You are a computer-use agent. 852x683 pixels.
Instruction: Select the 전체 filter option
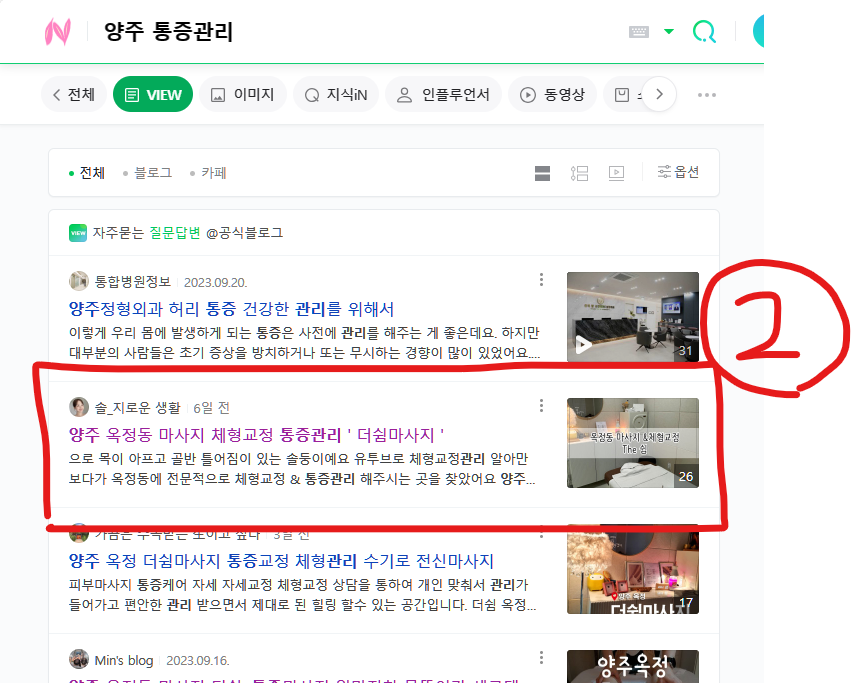click(87, 173)
